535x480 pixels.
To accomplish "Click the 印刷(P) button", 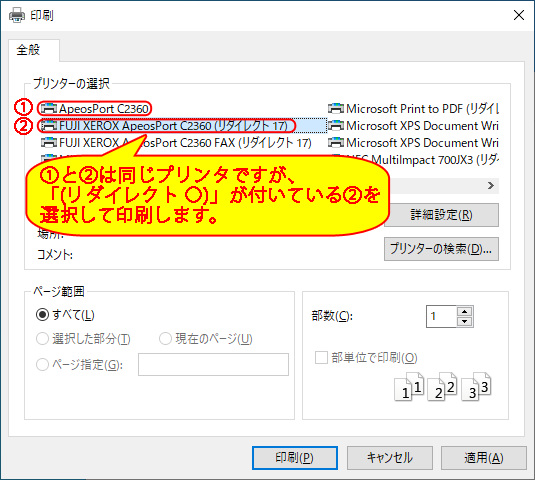I will [295, 458].
